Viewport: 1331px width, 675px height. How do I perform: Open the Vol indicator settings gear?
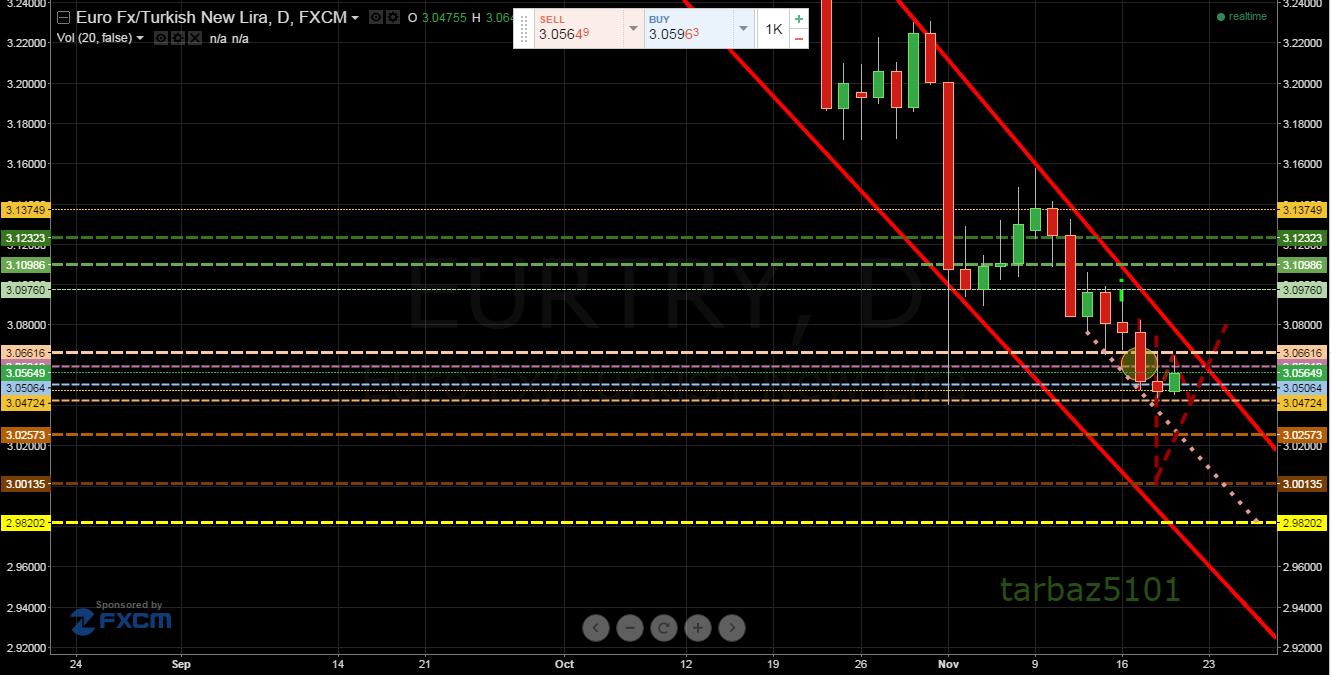[176, 38]
